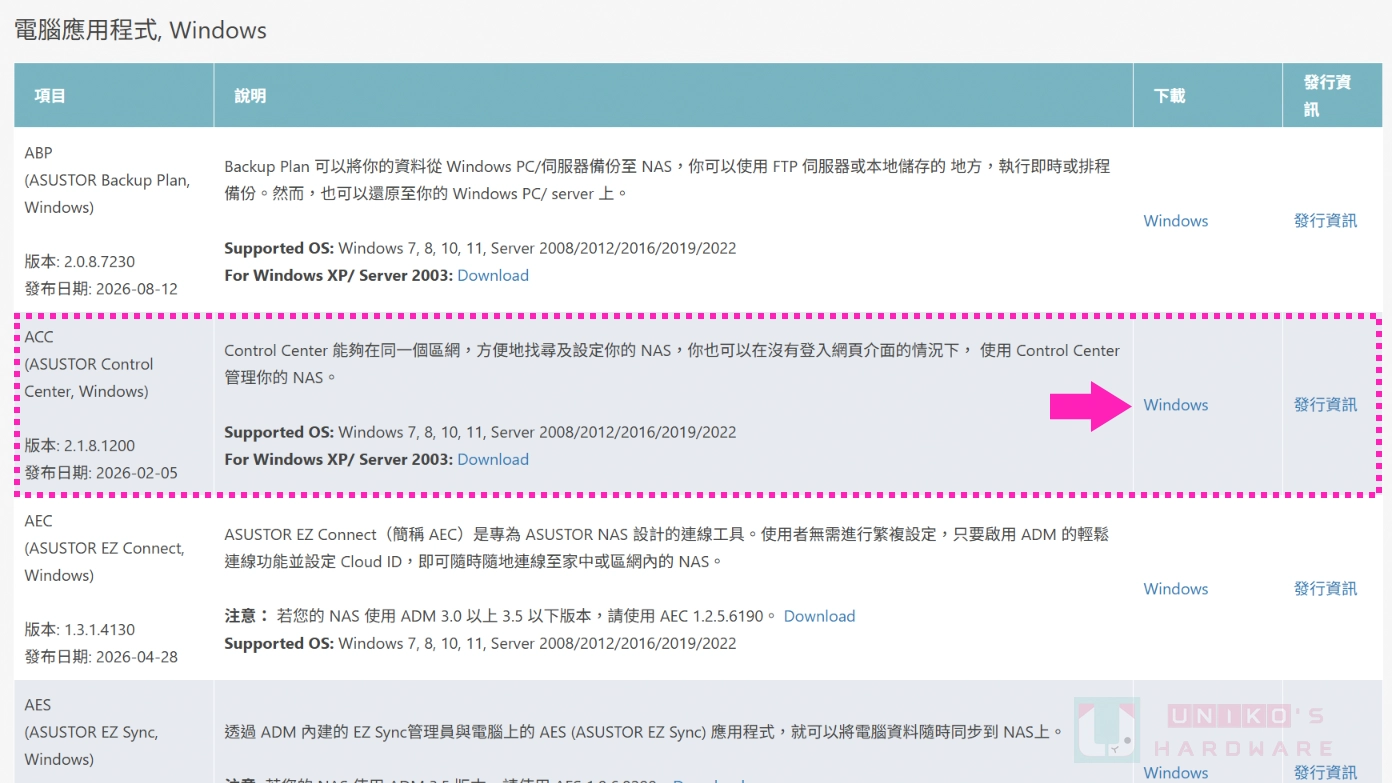Click the Supported OS line in ACC row
This screenshot has height=783, width=1392.
coord(480,432)
